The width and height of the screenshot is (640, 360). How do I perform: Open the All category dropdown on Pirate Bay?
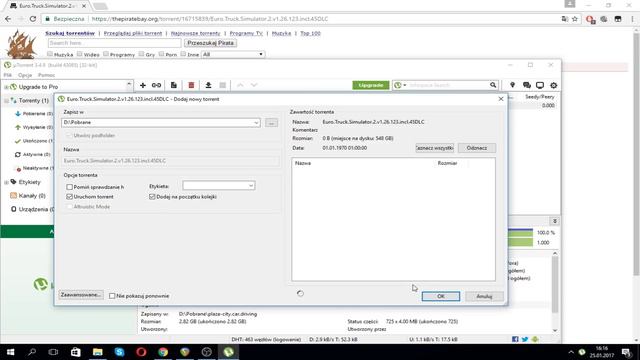[233, 54]
